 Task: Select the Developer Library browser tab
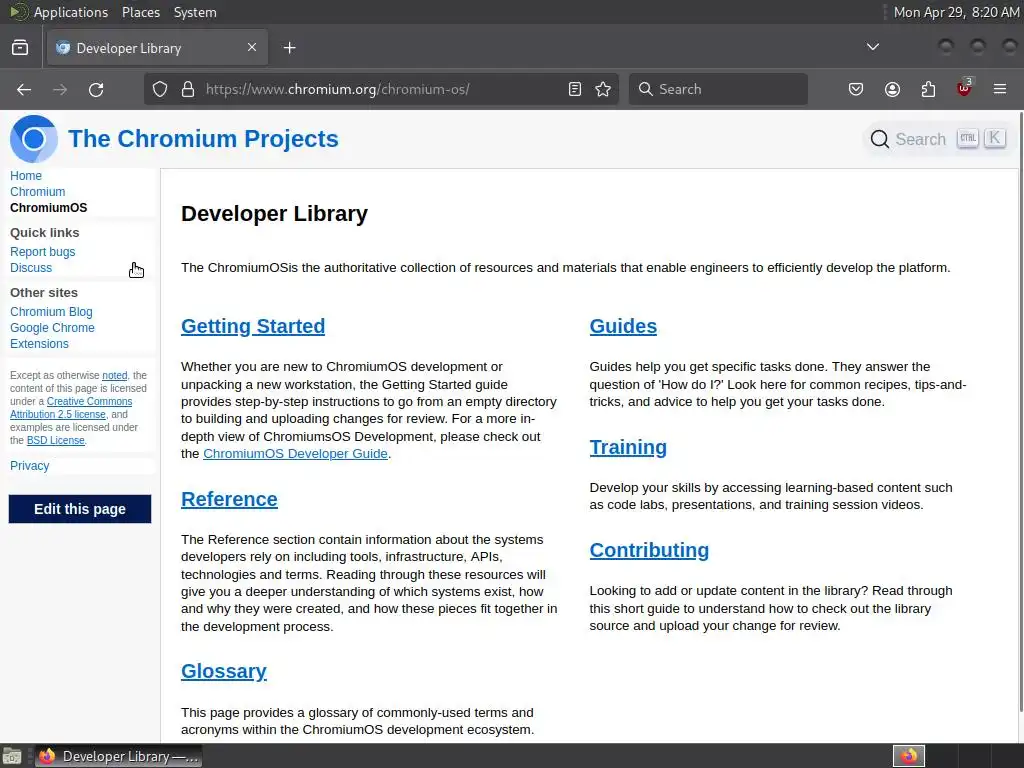pyautogui.click(x=157, y=48)
